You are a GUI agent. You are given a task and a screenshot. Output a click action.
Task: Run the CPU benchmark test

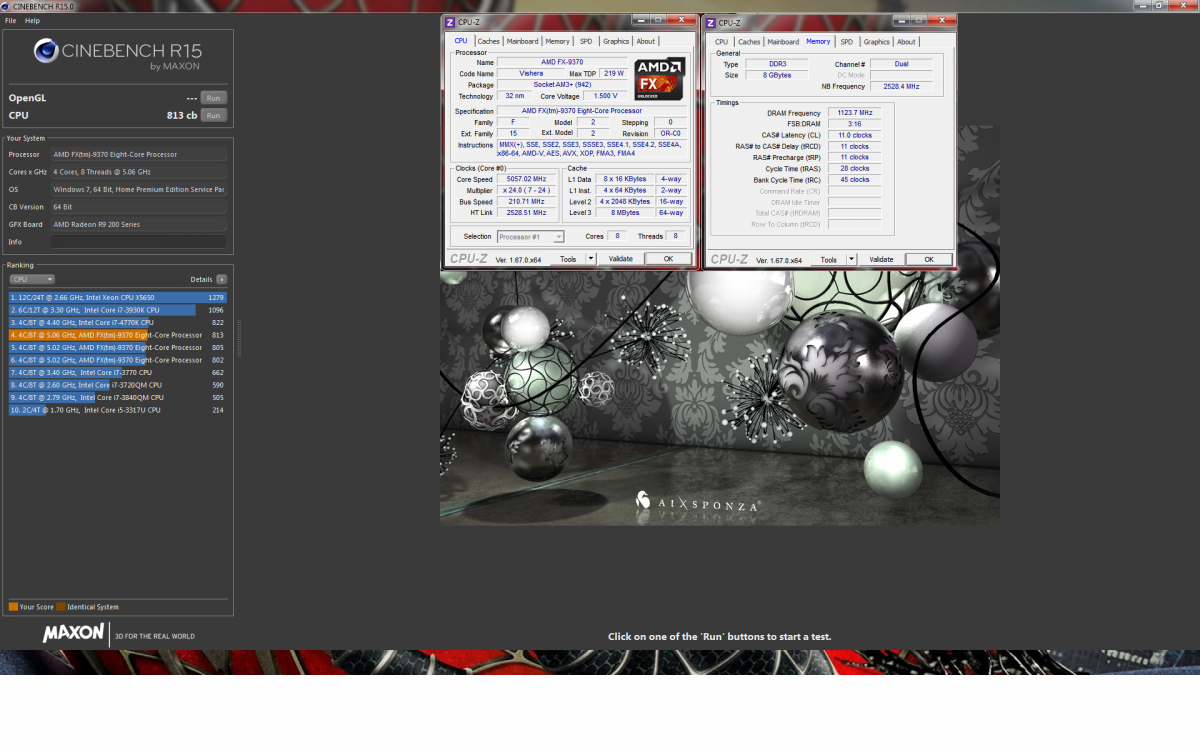click(x=212, y=115)
